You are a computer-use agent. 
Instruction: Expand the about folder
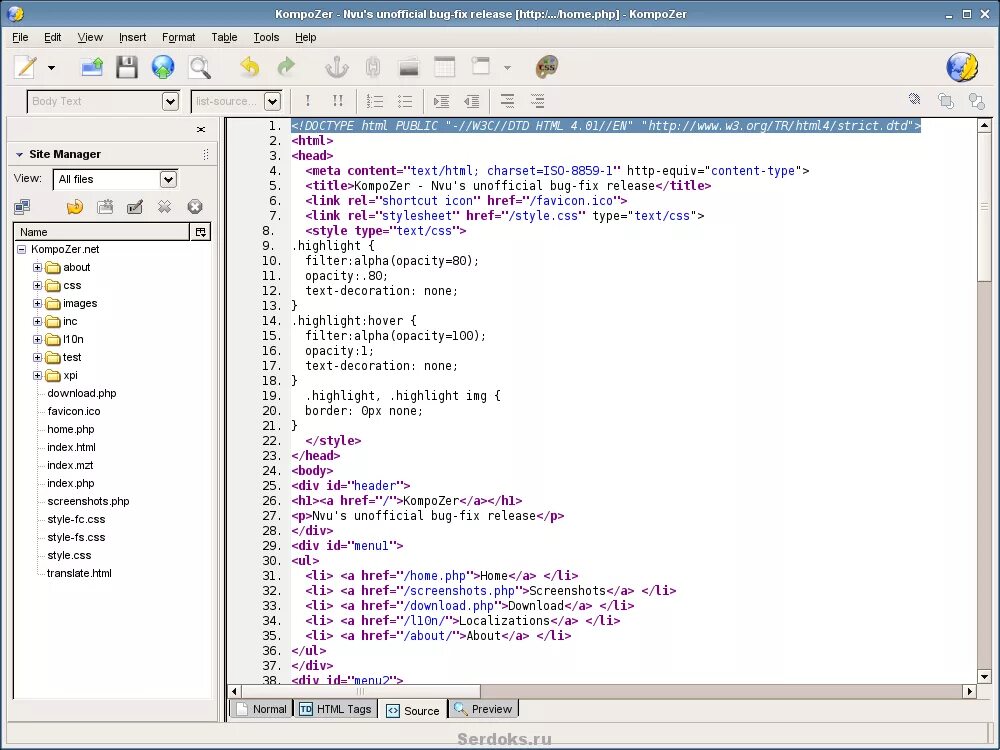(38, 267)
